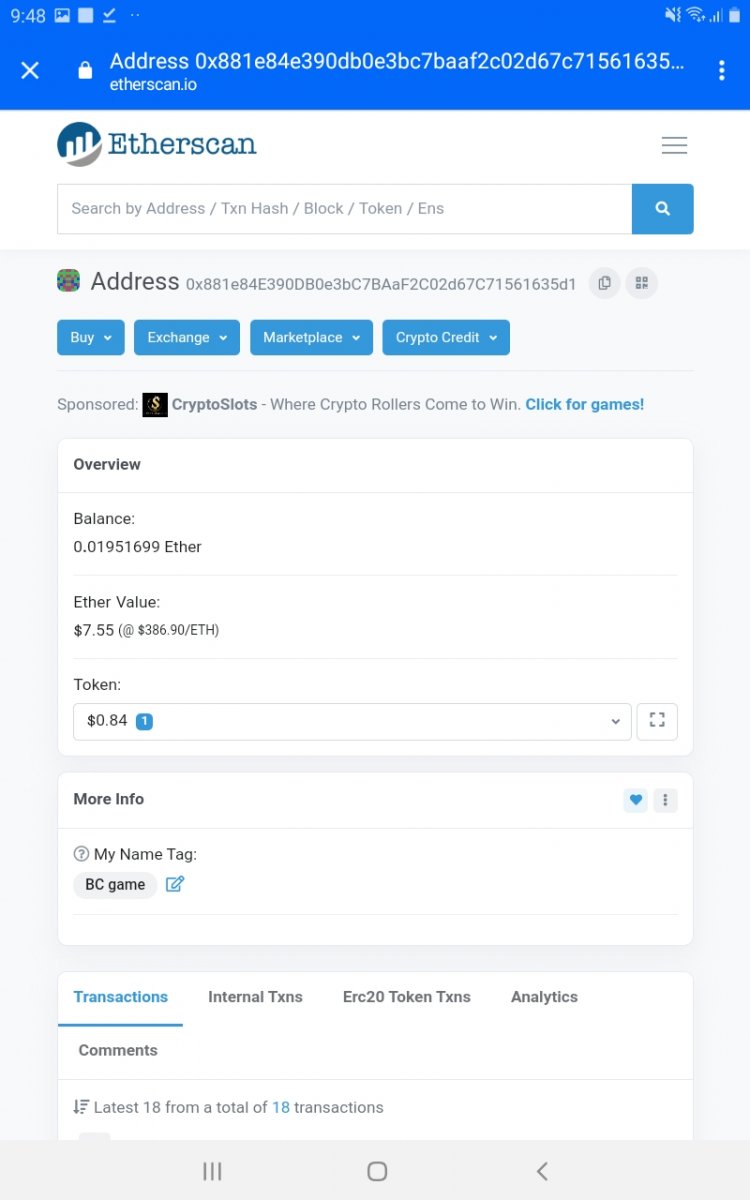The height and width of the screenshot is (1200, 750).
Task: Expand the Exchange dropdown
Action: (187, 338)
